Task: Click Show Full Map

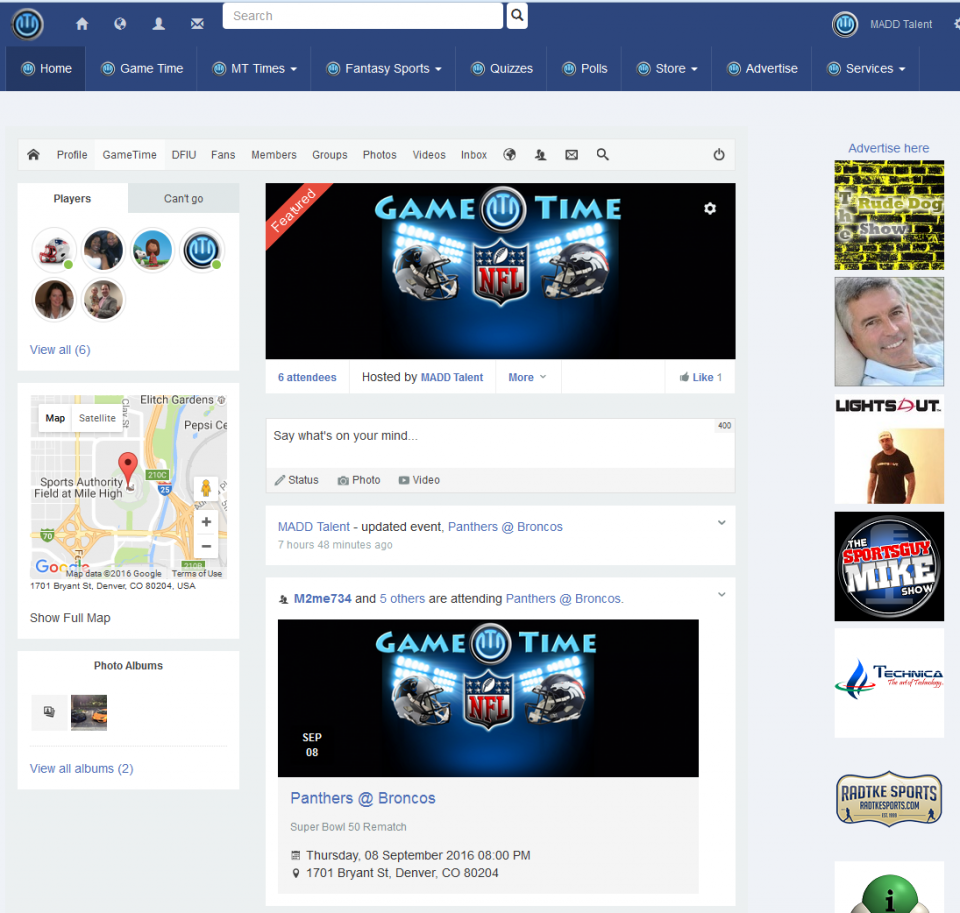Action: pos(70,618)
